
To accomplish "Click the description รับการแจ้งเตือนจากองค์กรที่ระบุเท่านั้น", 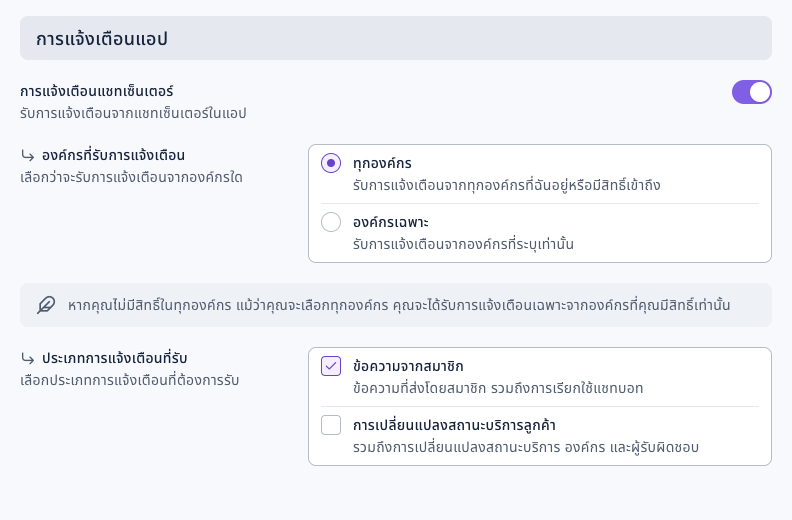I will coord(463,244).
